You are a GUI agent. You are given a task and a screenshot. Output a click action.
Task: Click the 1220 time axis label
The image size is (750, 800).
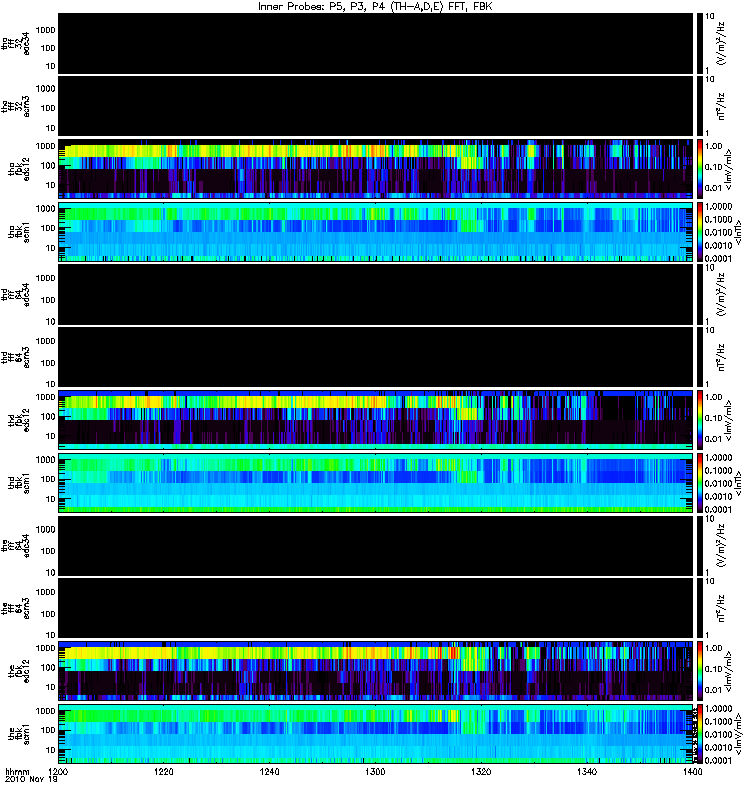pos(164,772)
